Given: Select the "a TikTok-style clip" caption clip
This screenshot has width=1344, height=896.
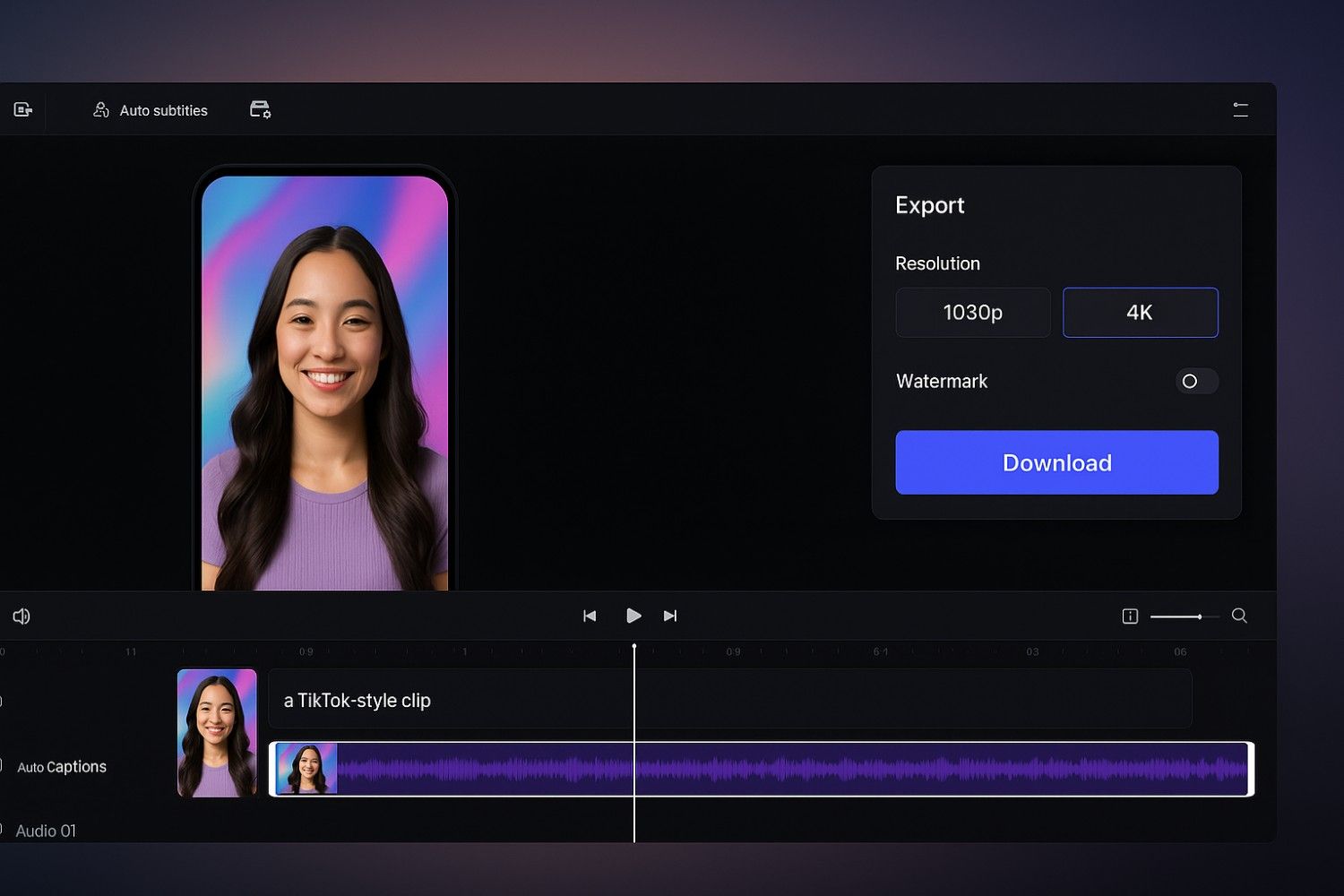Looking at the screenshot, I should click(730, 699).
